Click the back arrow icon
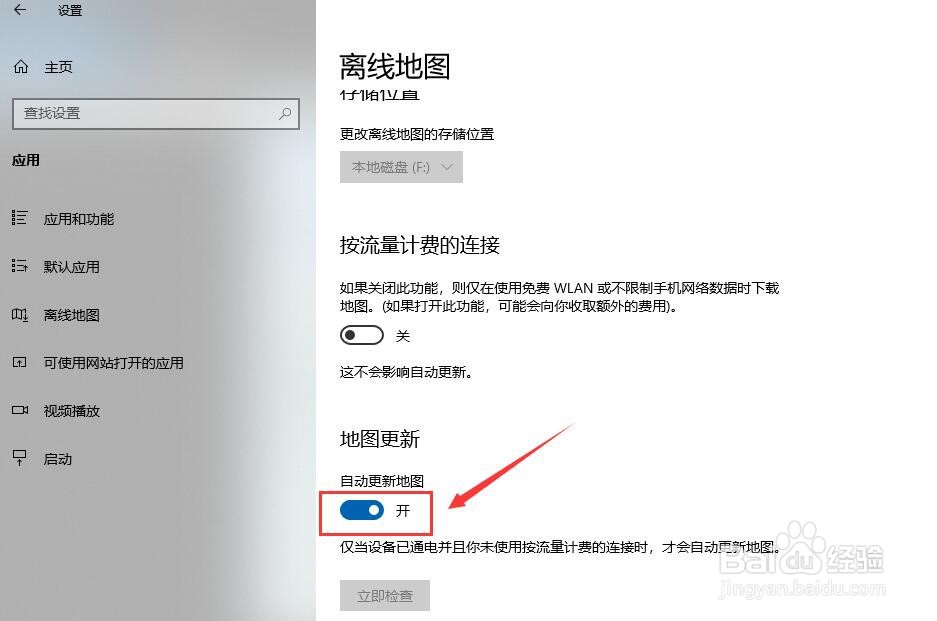Viewport: 937px width, 621px height. coord(20,10)
